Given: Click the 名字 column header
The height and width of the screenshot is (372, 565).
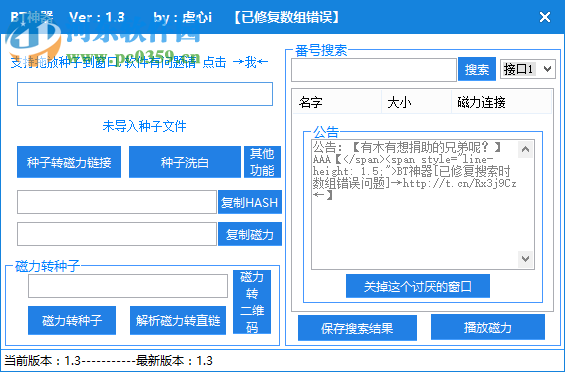Looking at the screenshot, I should [x=337, y=103].
